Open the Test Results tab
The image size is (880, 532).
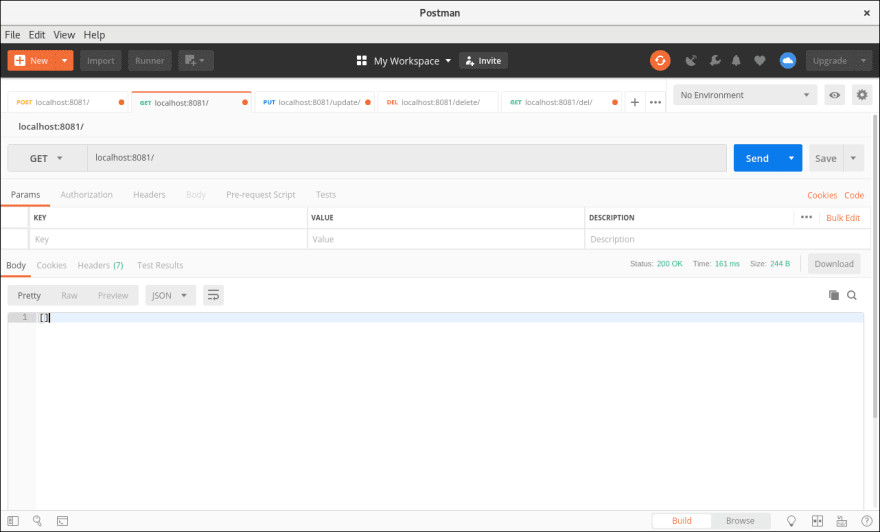(160, 265)
